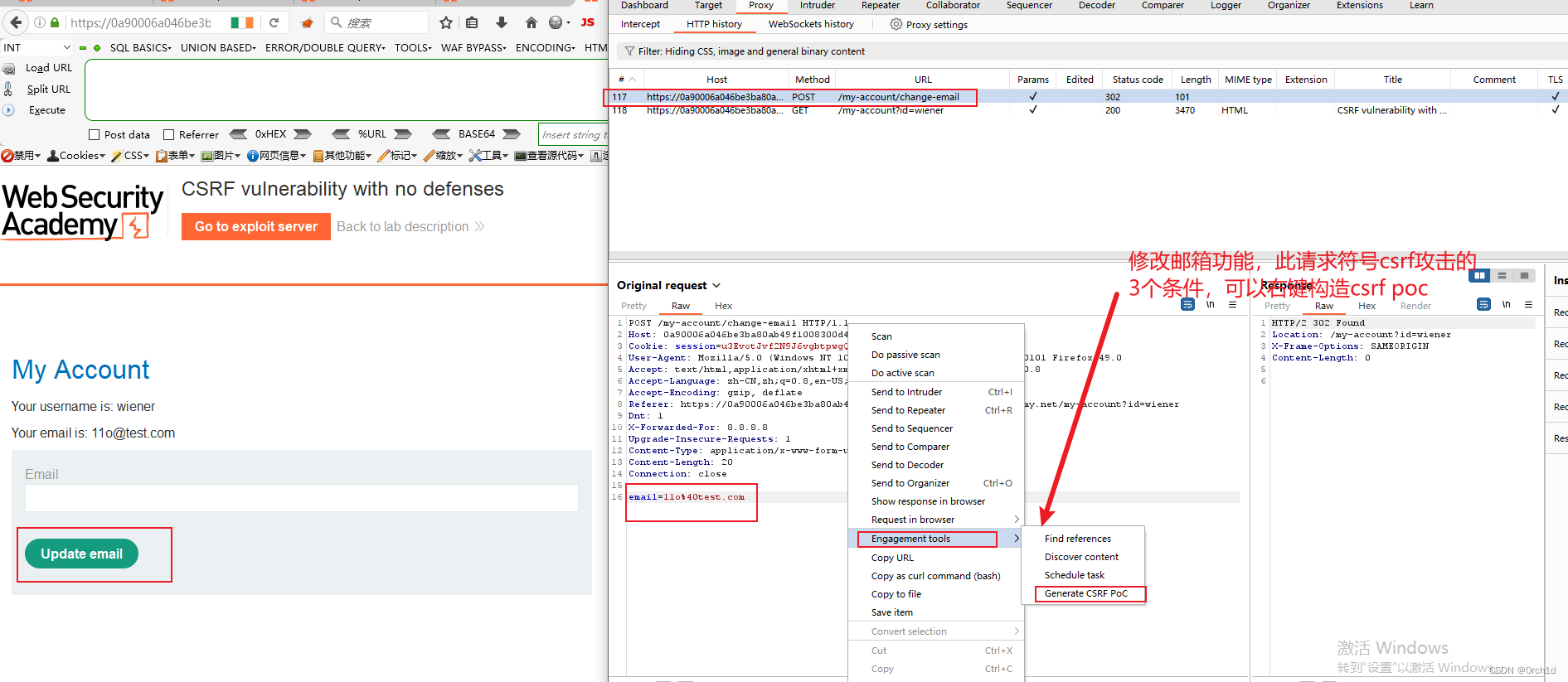This screenshot has height=682, width=1568.
Task: Click the reload page icon
Action: click(x=274, y=22)
